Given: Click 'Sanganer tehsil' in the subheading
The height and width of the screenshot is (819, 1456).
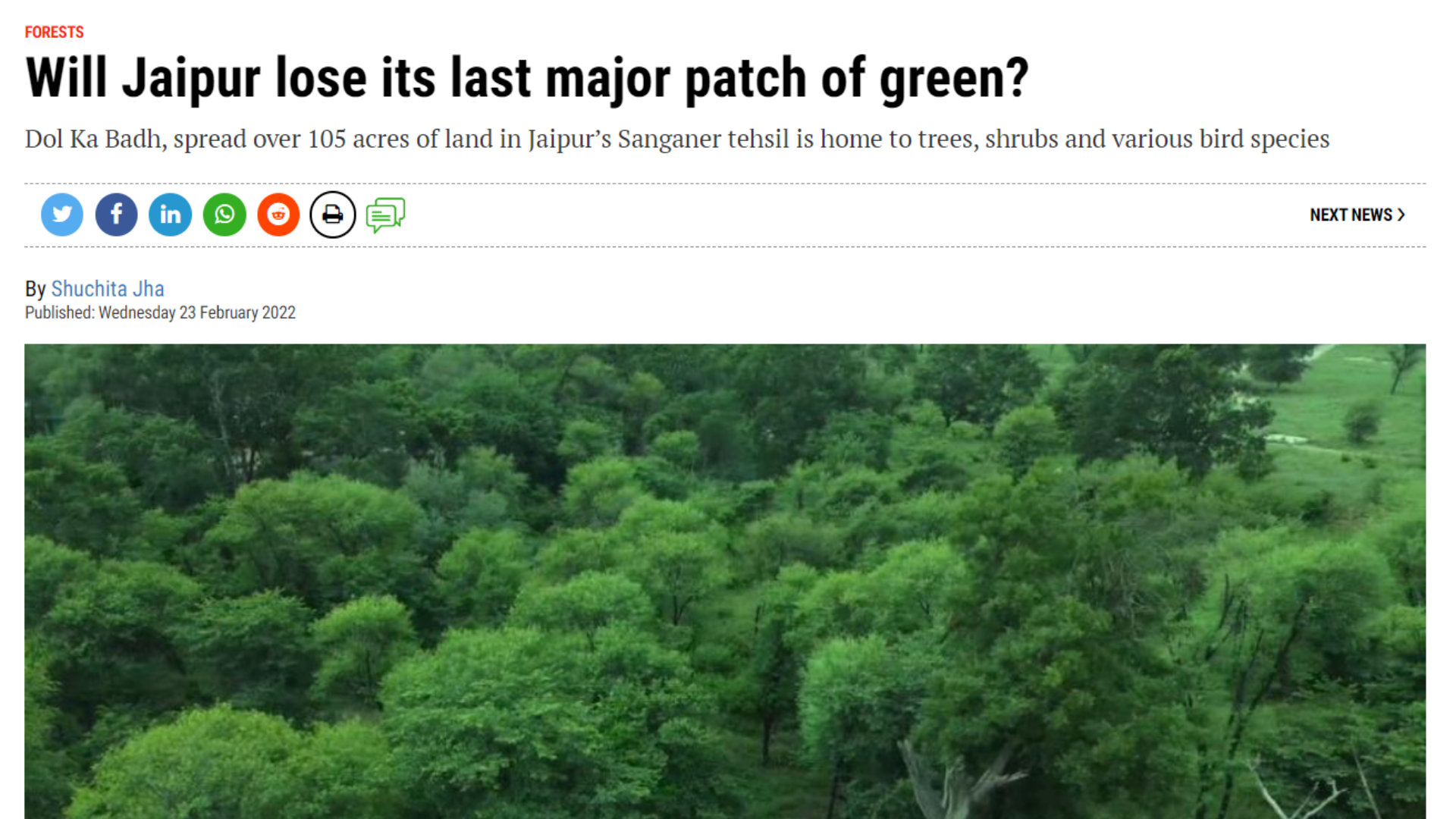Looking at the screenshot, I should coord(703,140).
